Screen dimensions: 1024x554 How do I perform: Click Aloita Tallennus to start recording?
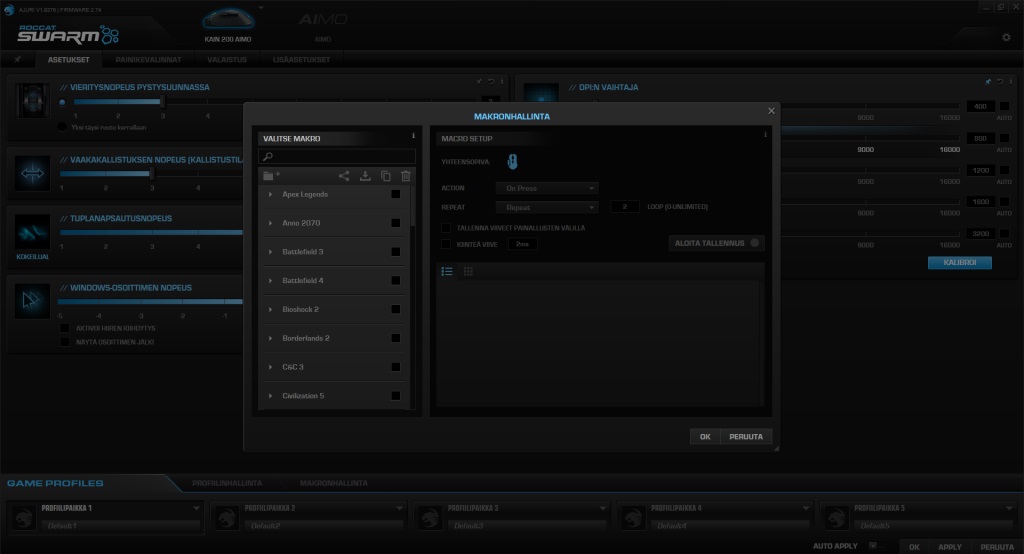click(716, 243)
